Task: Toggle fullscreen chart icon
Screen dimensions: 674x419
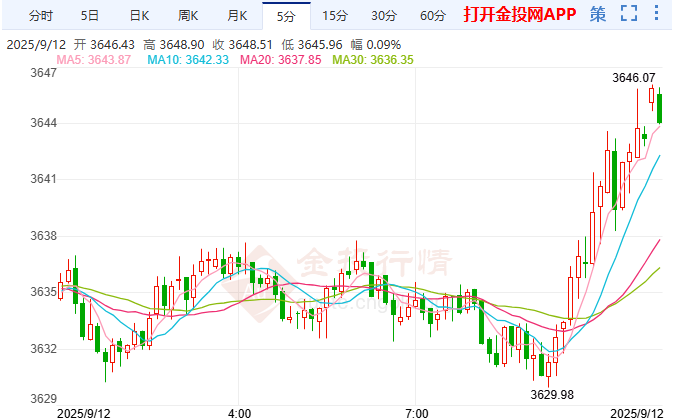Action: click(629, 13)
